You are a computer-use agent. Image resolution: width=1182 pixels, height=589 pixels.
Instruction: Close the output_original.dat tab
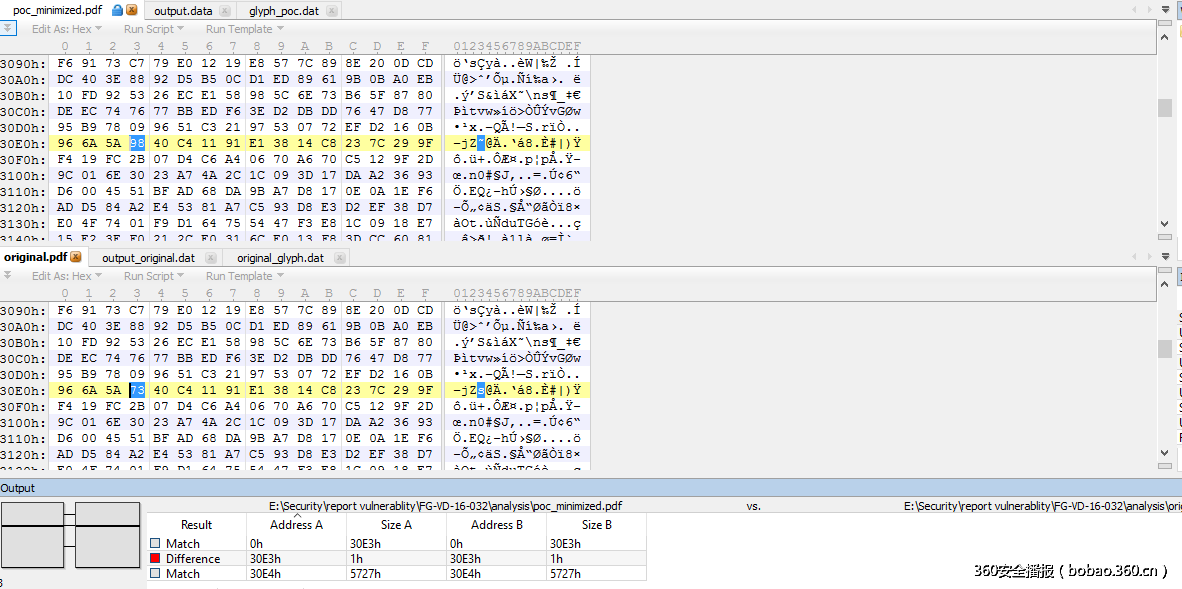[213, 258]
